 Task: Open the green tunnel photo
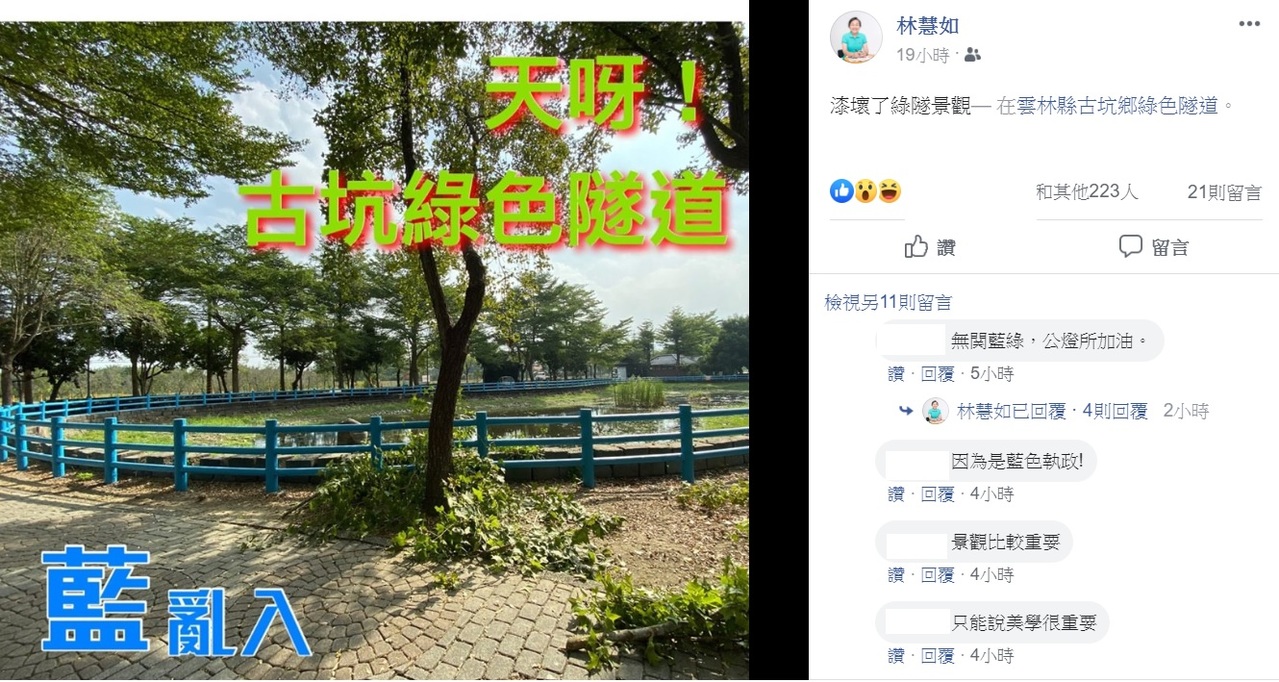point(374,350)
